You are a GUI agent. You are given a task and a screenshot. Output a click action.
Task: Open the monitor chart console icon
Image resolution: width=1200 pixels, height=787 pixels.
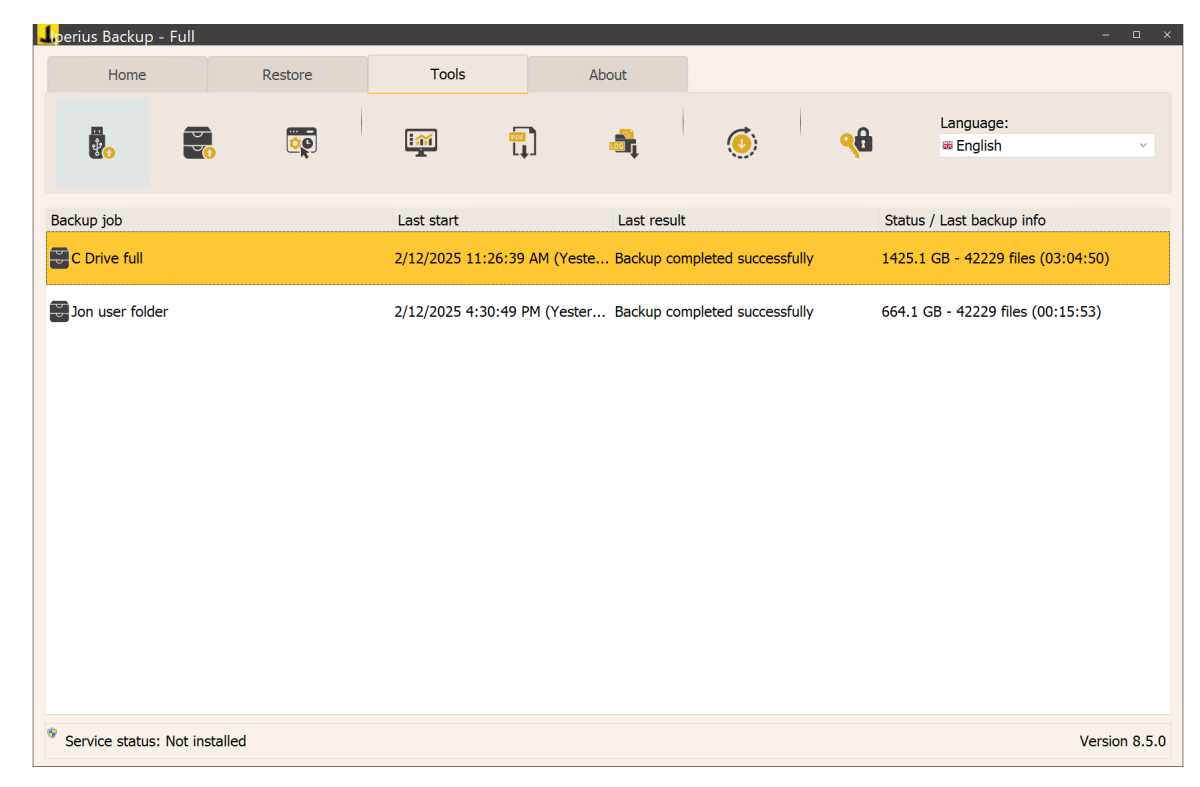click(x=421, y=143)
